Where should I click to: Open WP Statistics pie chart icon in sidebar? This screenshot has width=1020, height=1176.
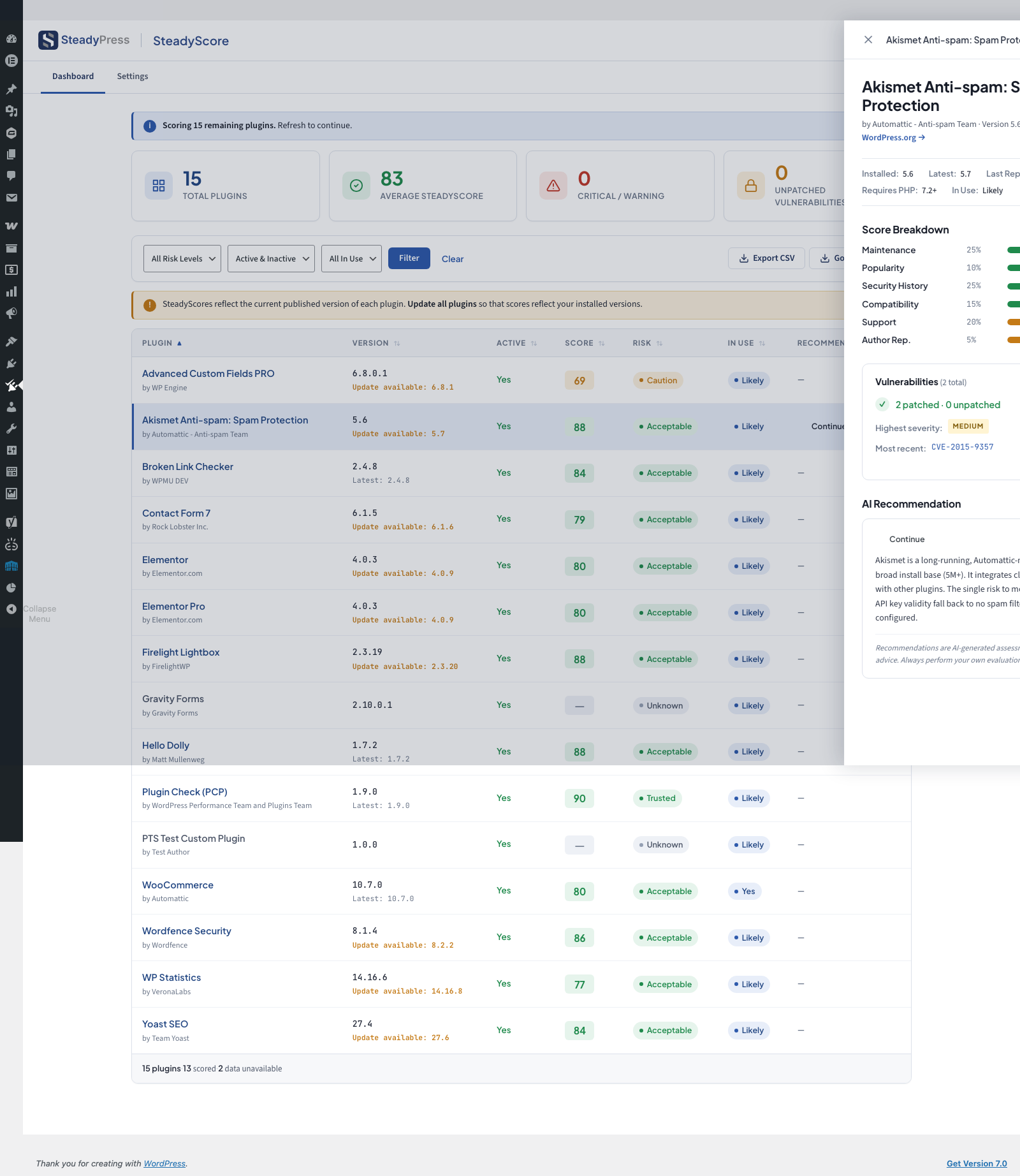tap(11, 587)
